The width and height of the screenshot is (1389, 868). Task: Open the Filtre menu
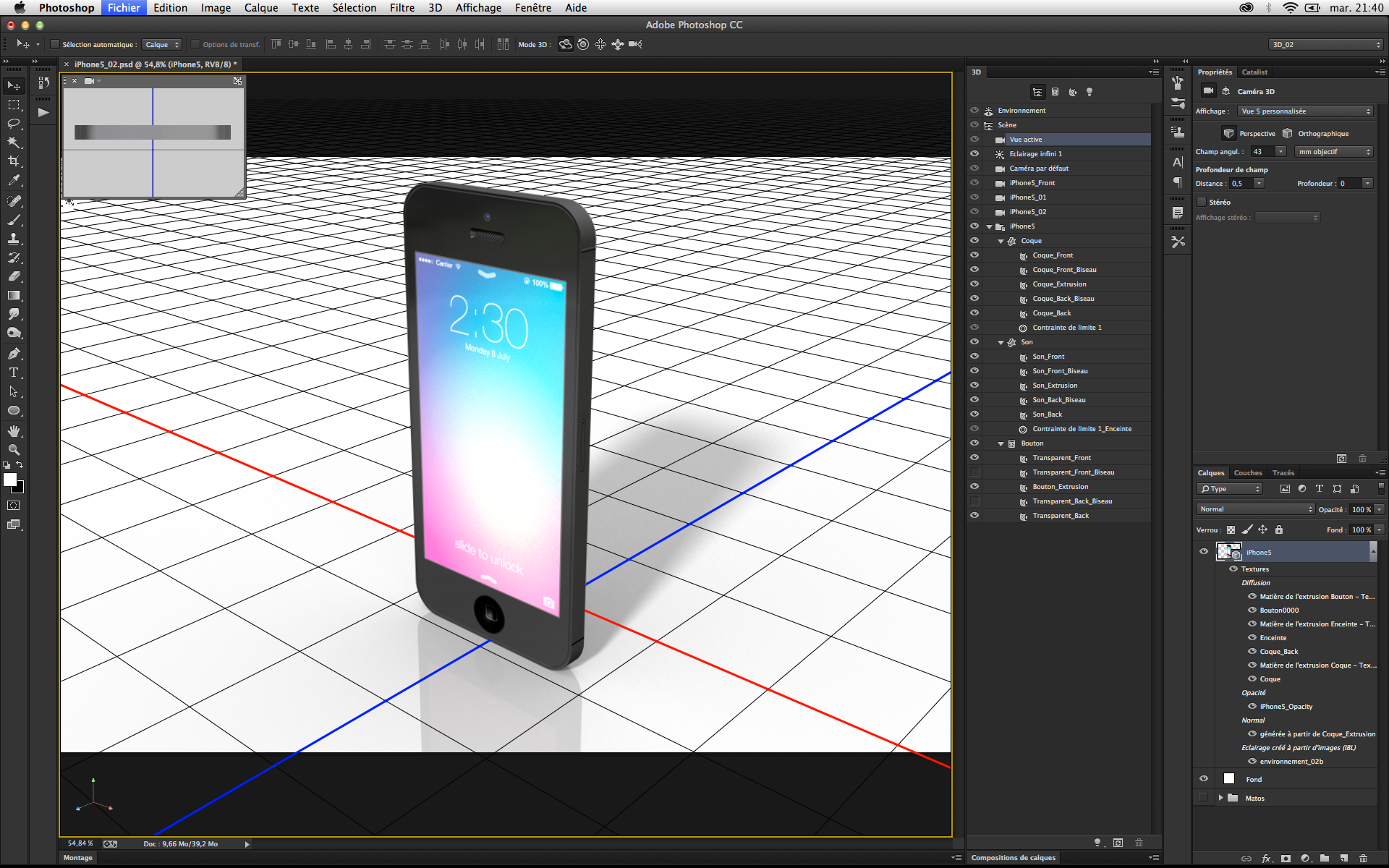402,7
